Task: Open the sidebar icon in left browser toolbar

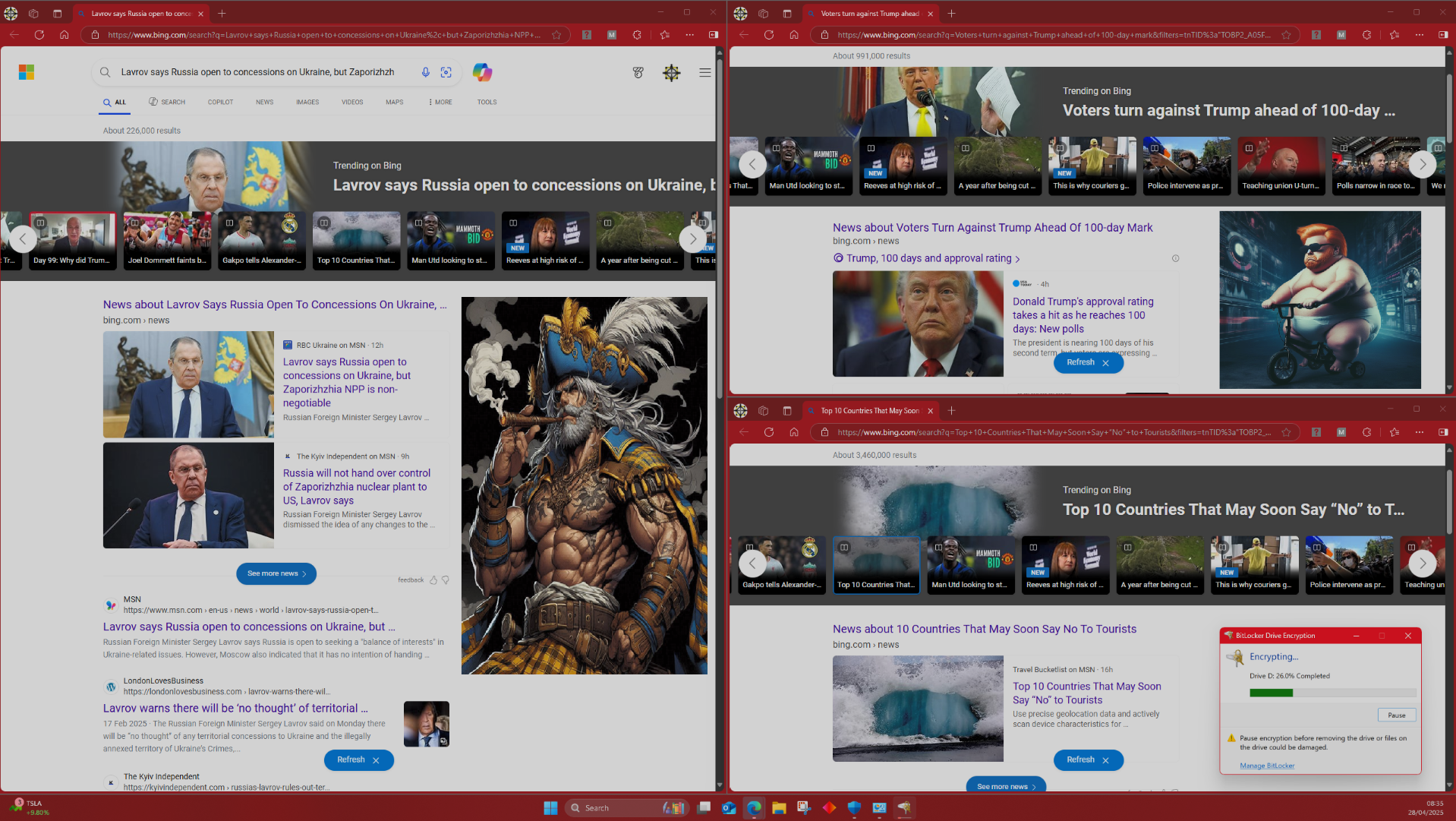Action: point(713,34)
